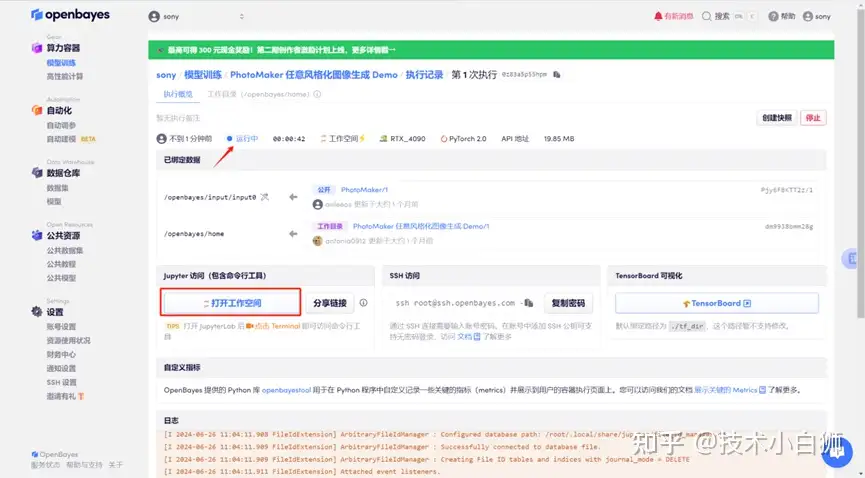The height and width of the screenshot is (478, 865).
Task: Copy the ssh command with the copy icon
Action: click(528, 303)
